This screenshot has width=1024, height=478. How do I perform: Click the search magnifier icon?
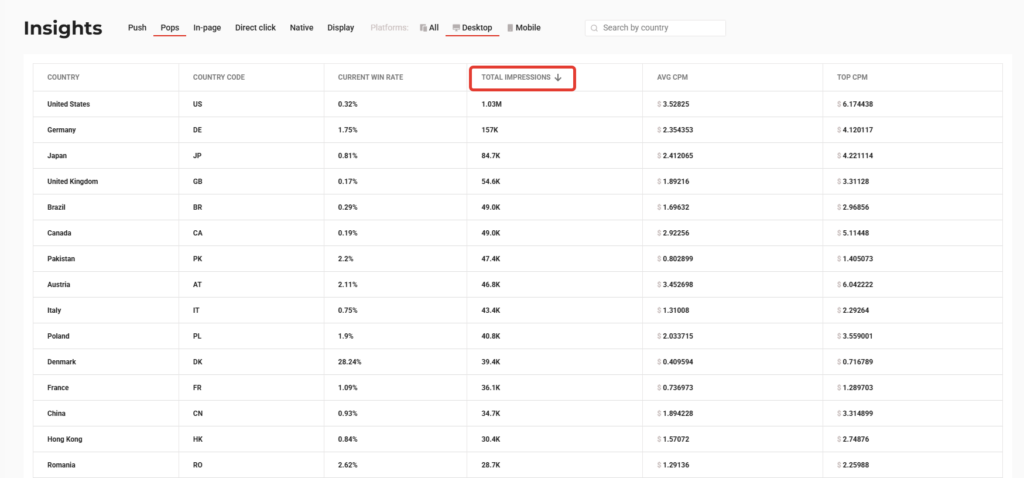[594, 28]
